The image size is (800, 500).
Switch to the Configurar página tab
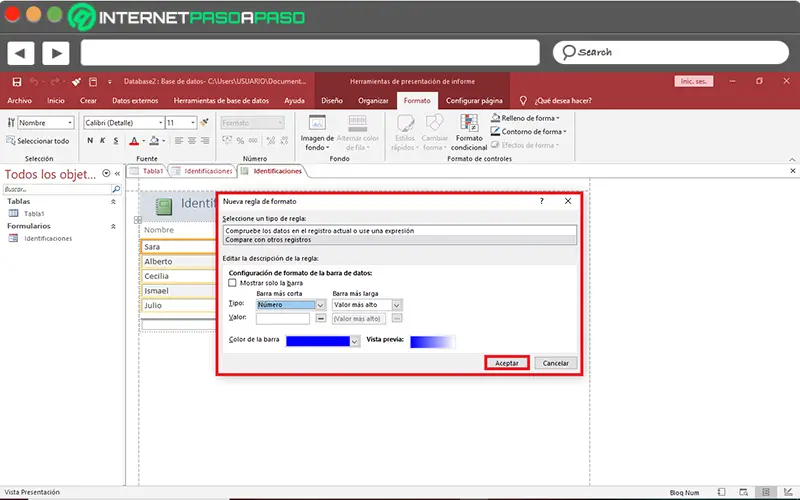474,101
